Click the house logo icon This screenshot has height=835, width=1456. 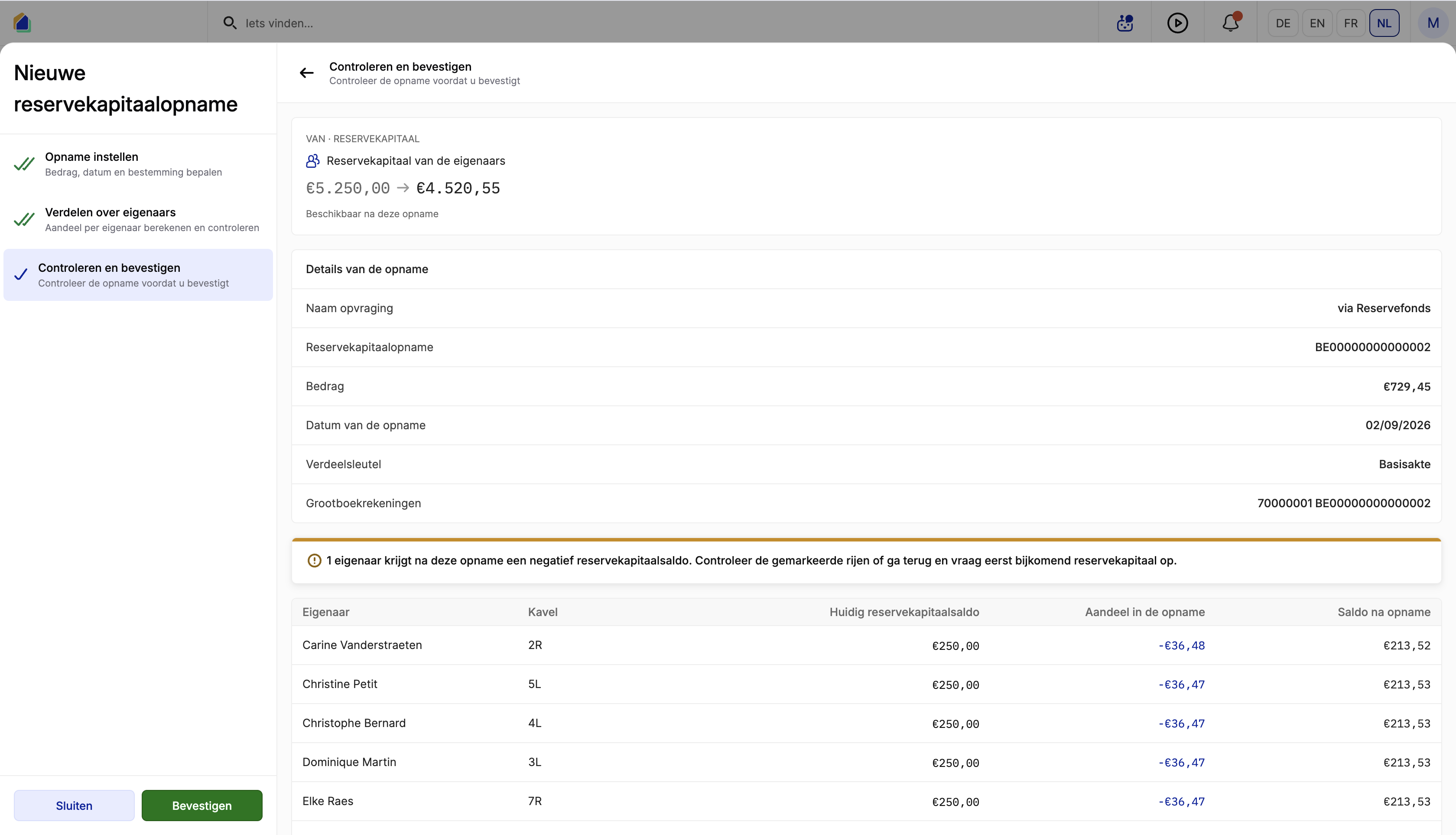click(x=22, y=23)
